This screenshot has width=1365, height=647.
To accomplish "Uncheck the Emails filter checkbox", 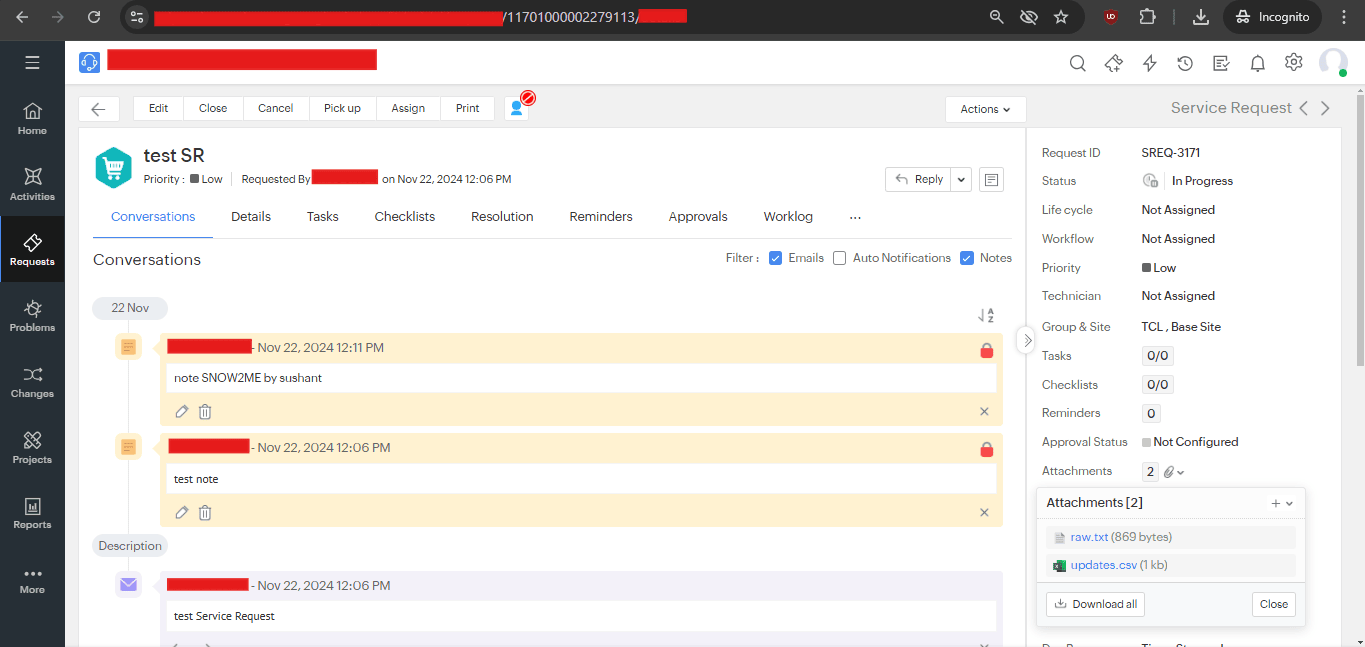I will click(x=775, y=258).
